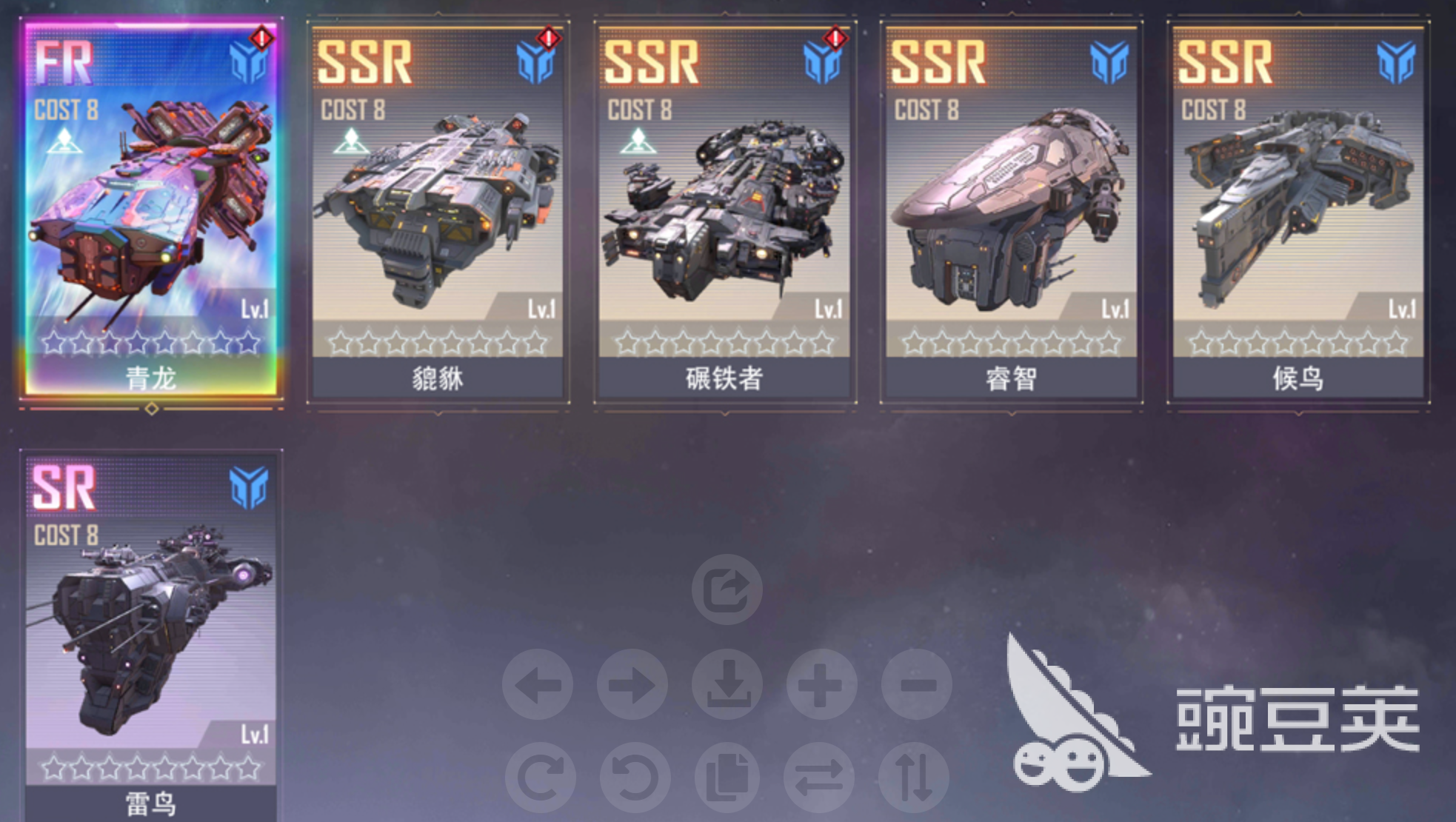Viewport: 1456px width, 822px height.
Task: Click the rotate clockwise icon
Action: [x=540, y=778]
